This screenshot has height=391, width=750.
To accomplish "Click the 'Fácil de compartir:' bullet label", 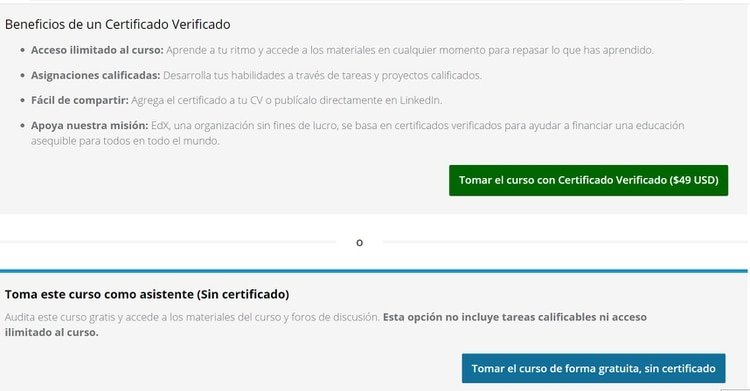I will [80, 100].
